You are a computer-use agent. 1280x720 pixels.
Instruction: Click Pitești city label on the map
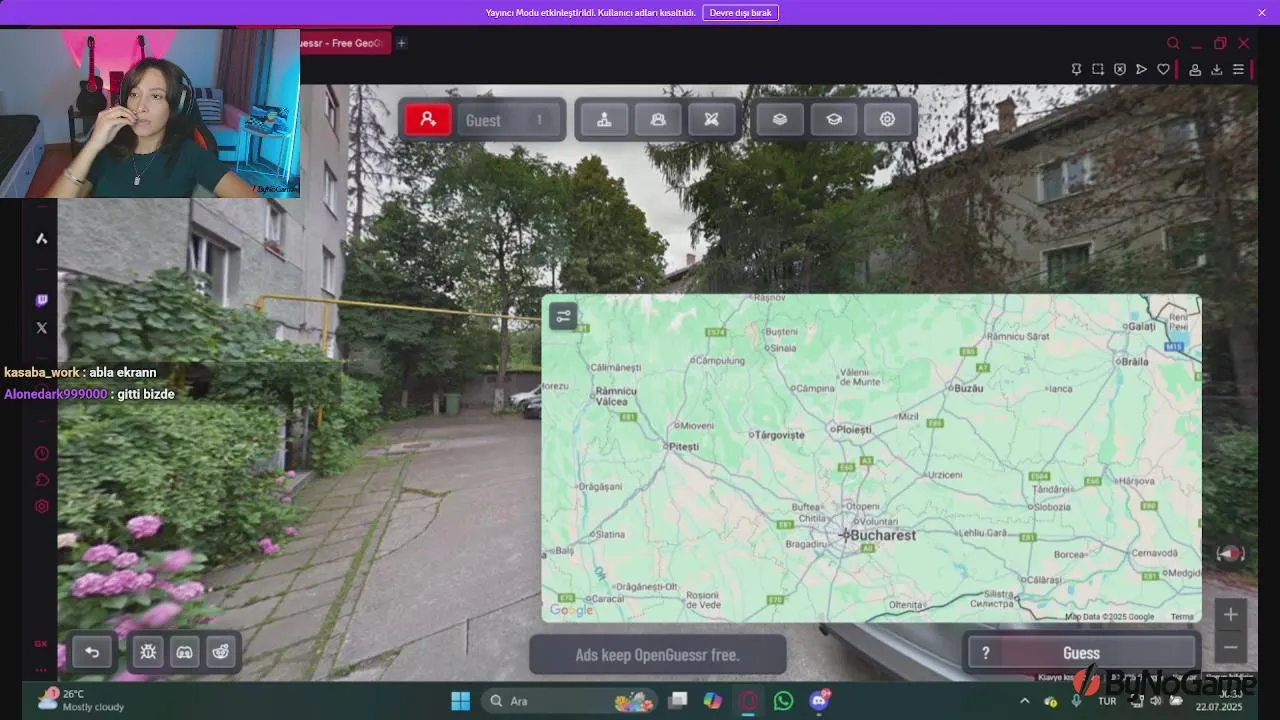click(685, 446)
